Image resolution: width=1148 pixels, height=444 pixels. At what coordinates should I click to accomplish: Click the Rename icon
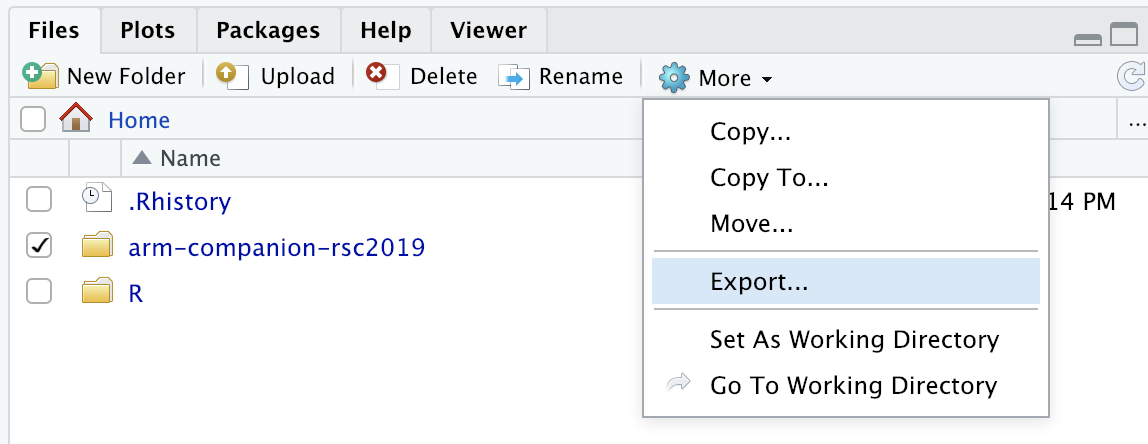[514, 76]
